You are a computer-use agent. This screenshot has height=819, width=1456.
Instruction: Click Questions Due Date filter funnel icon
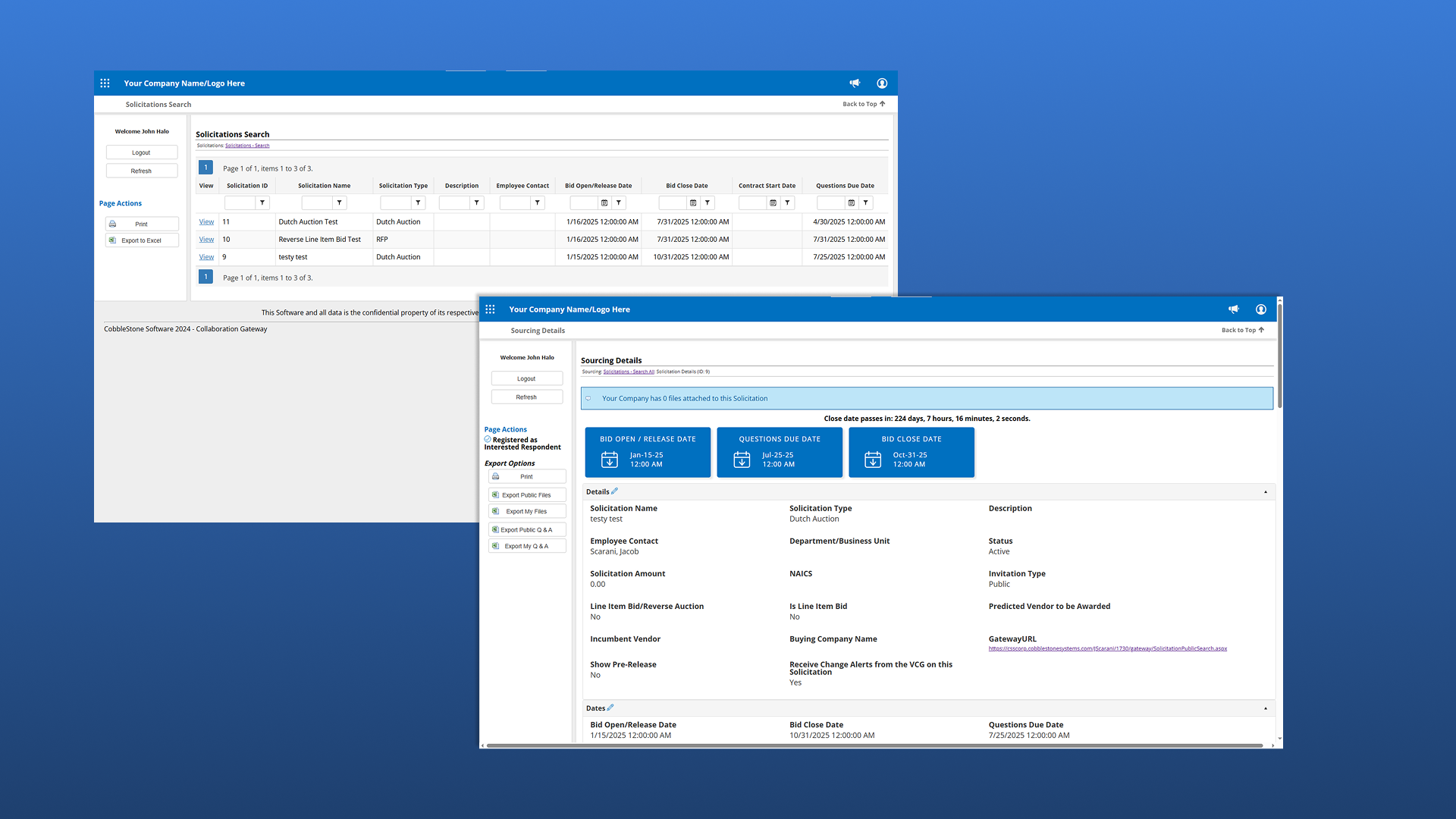pos(866,203)
